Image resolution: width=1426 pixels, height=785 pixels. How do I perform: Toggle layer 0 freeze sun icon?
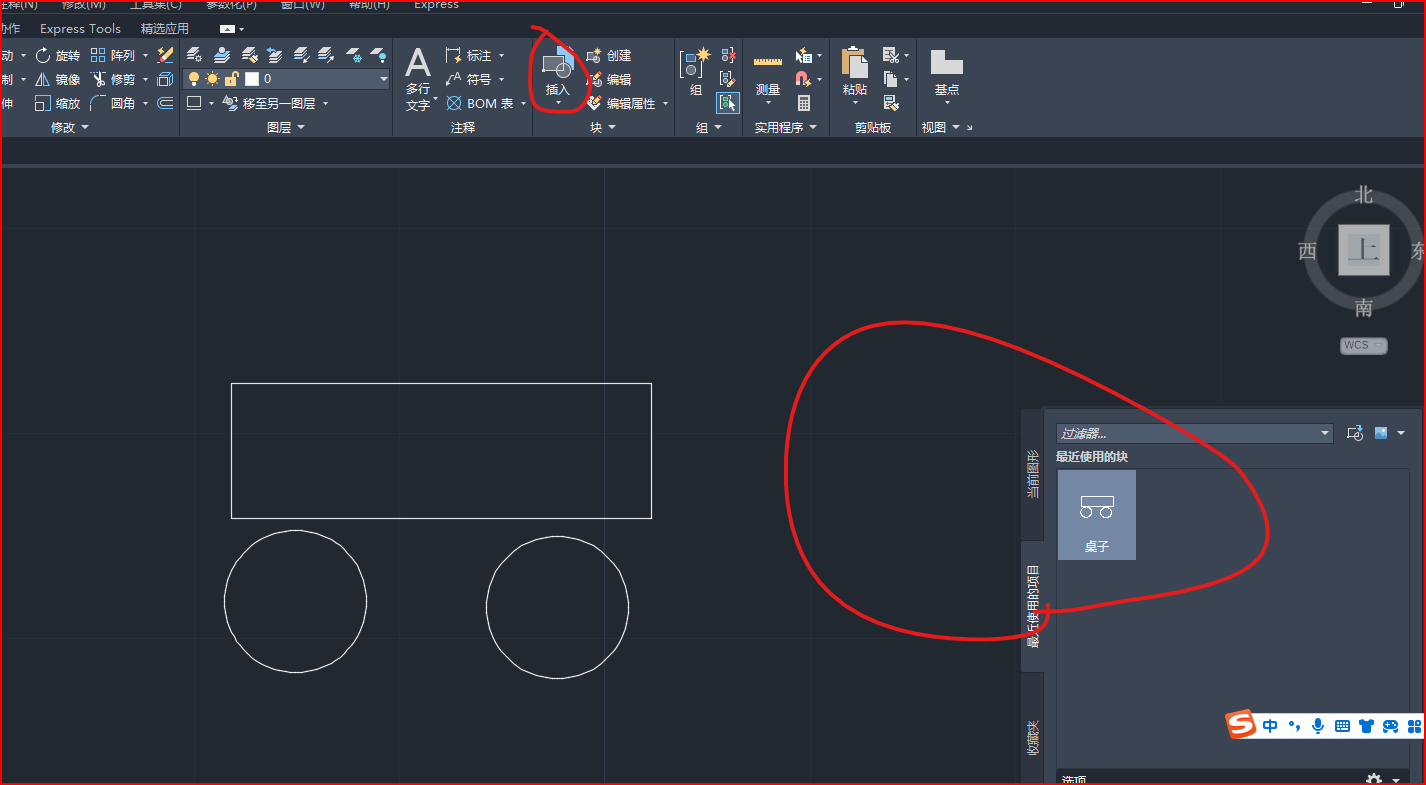click(212, 79)
